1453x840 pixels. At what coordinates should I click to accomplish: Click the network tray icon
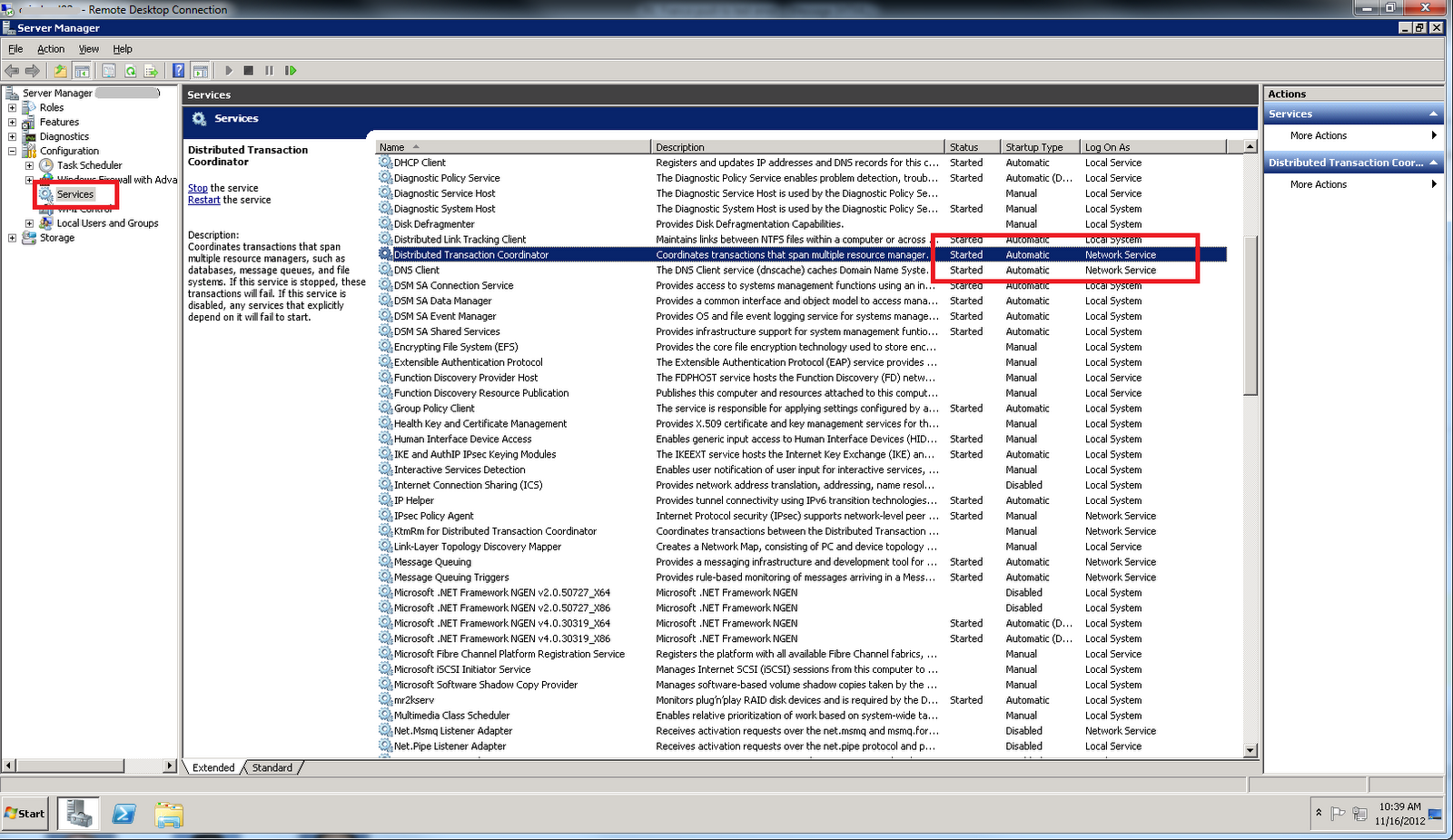pos(1359,814)
